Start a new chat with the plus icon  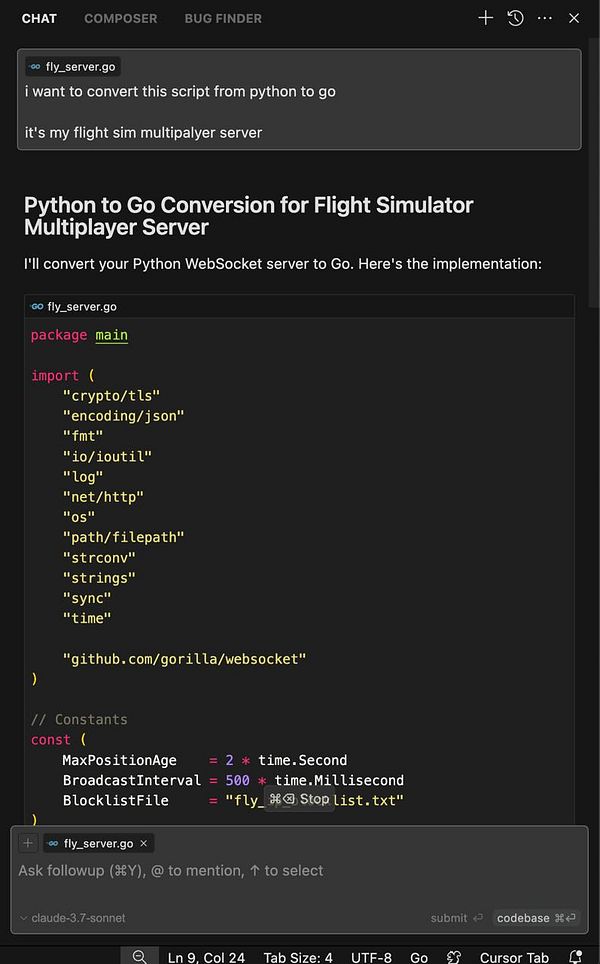pyautogui.click(x=486, y=17)
